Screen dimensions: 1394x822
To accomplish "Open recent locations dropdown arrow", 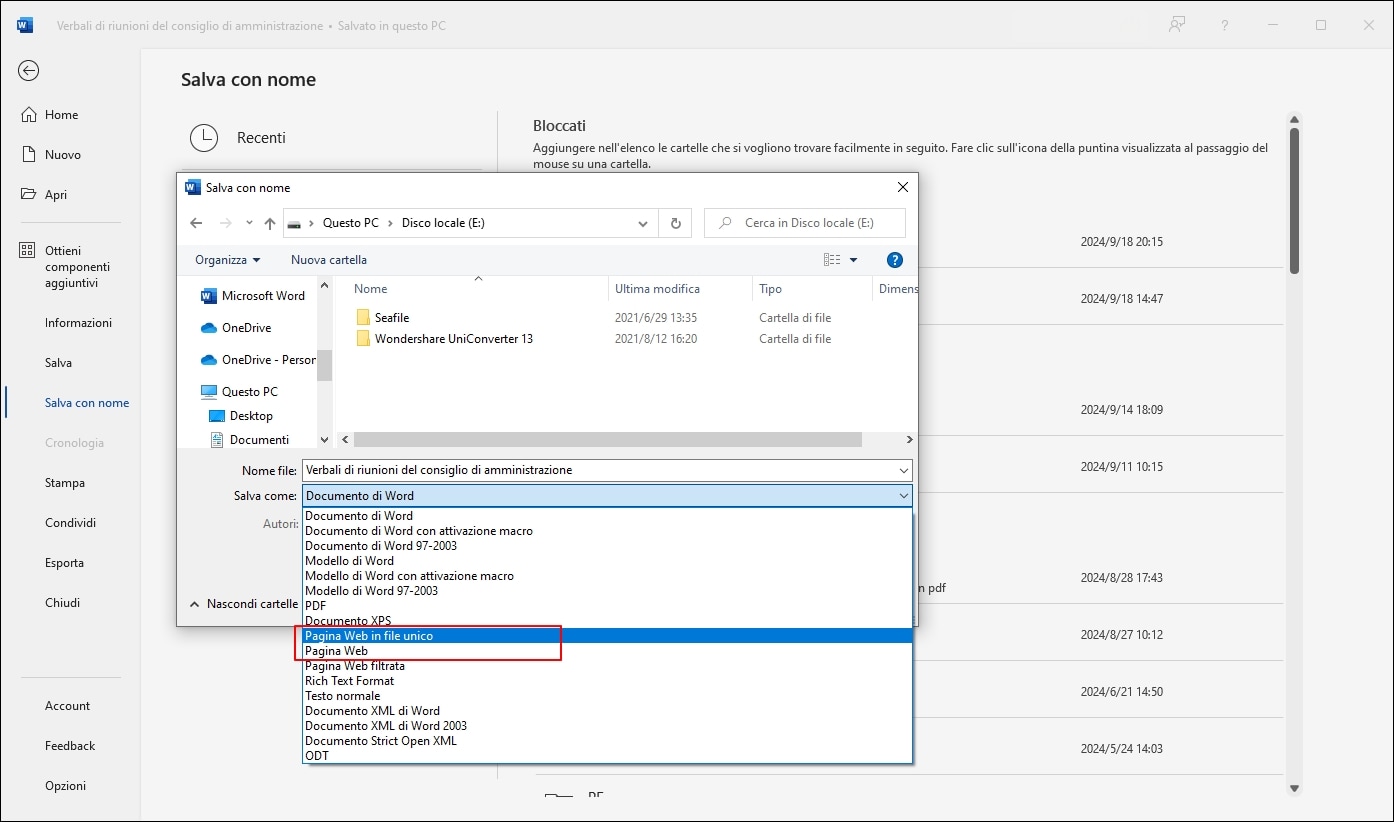I will coord(249,224).
